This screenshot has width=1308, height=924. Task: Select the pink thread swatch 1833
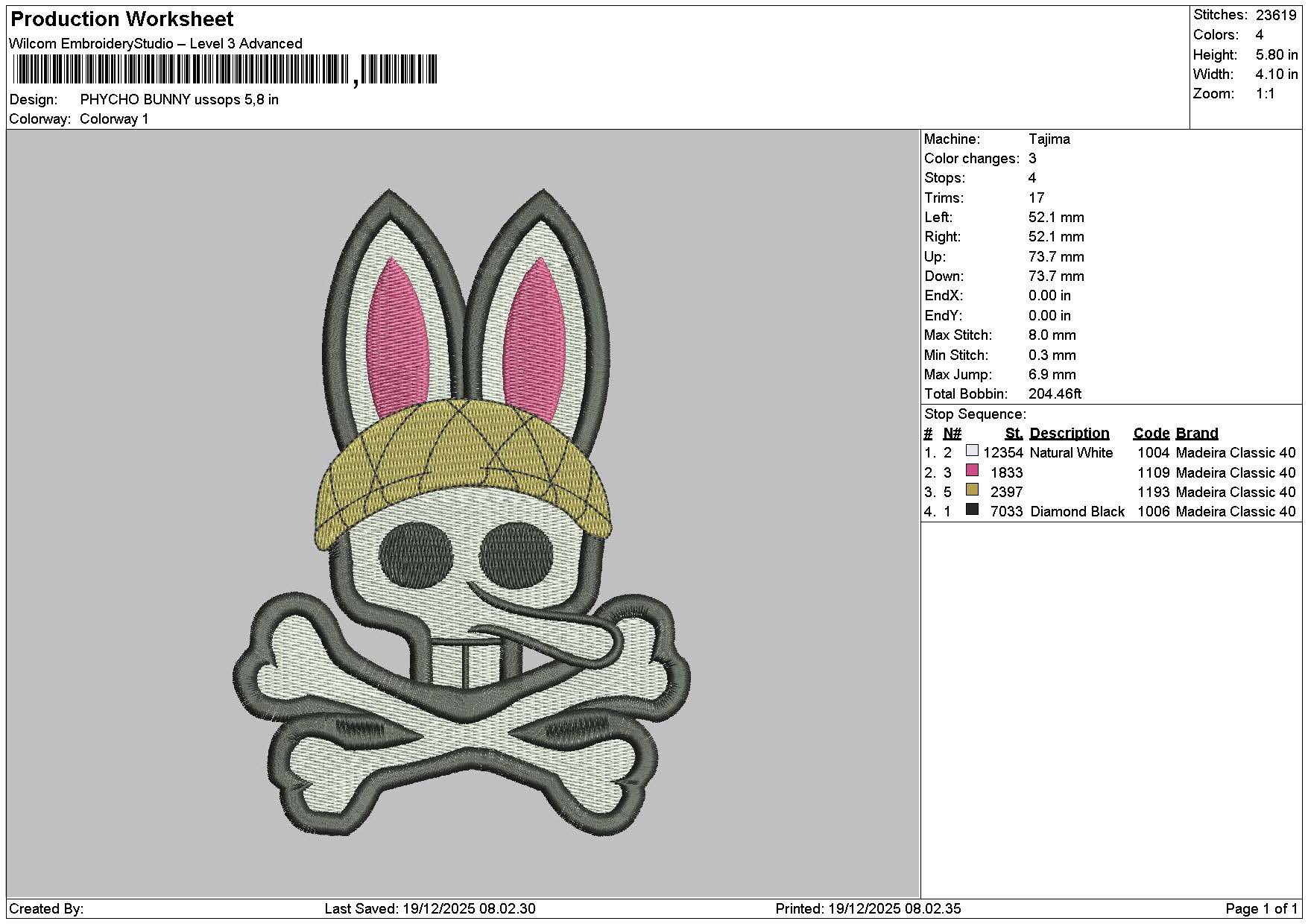pyautogui.click(x=972, y=471)
